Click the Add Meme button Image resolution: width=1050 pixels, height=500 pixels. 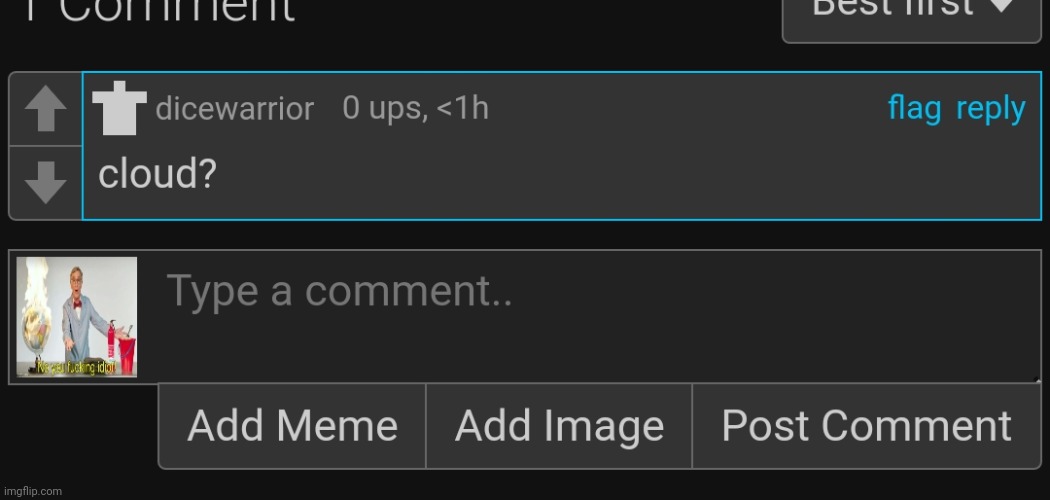coord(292,426)
